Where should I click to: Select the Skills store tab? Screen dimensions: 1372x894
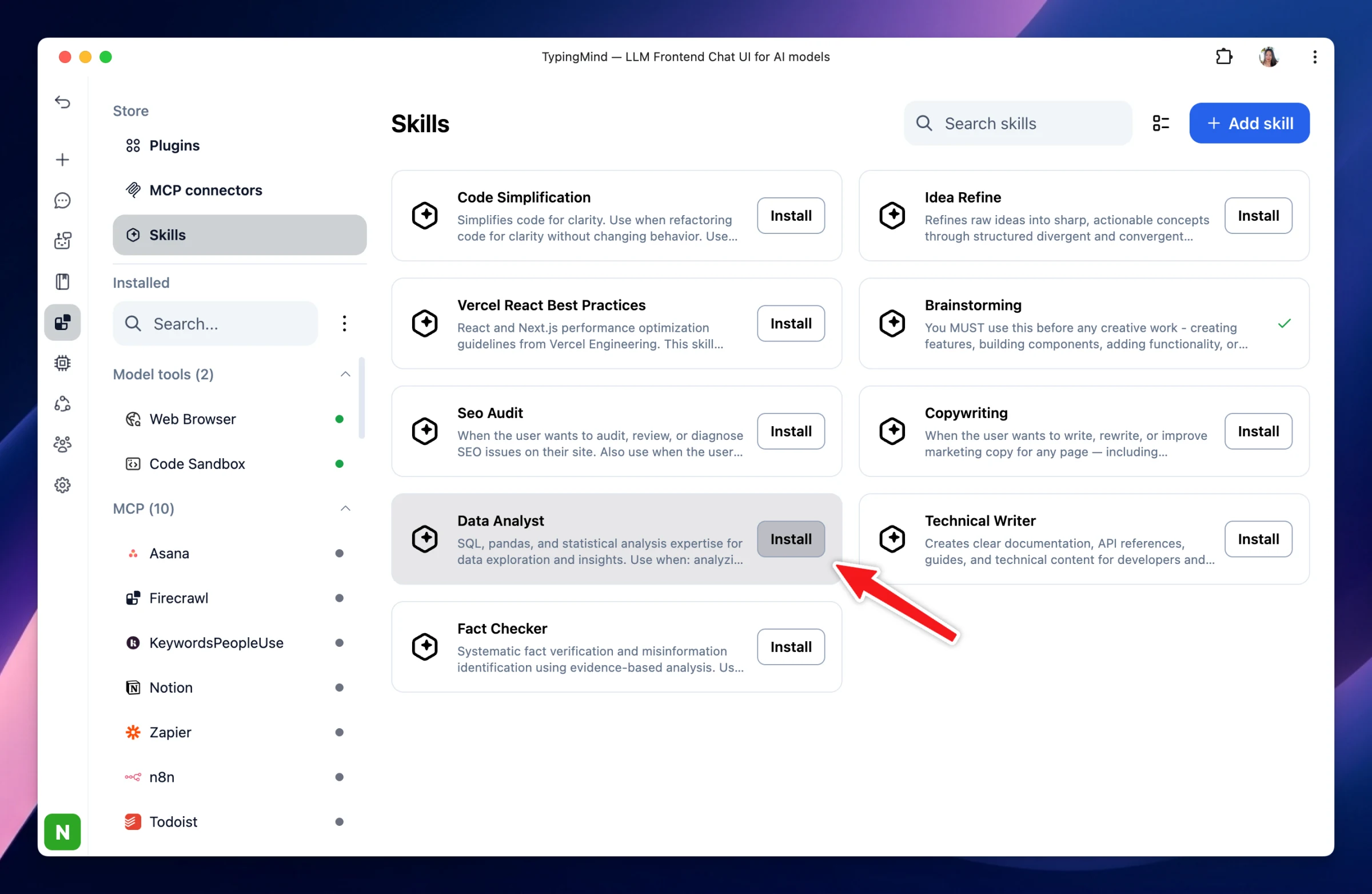tap(239, 235)
